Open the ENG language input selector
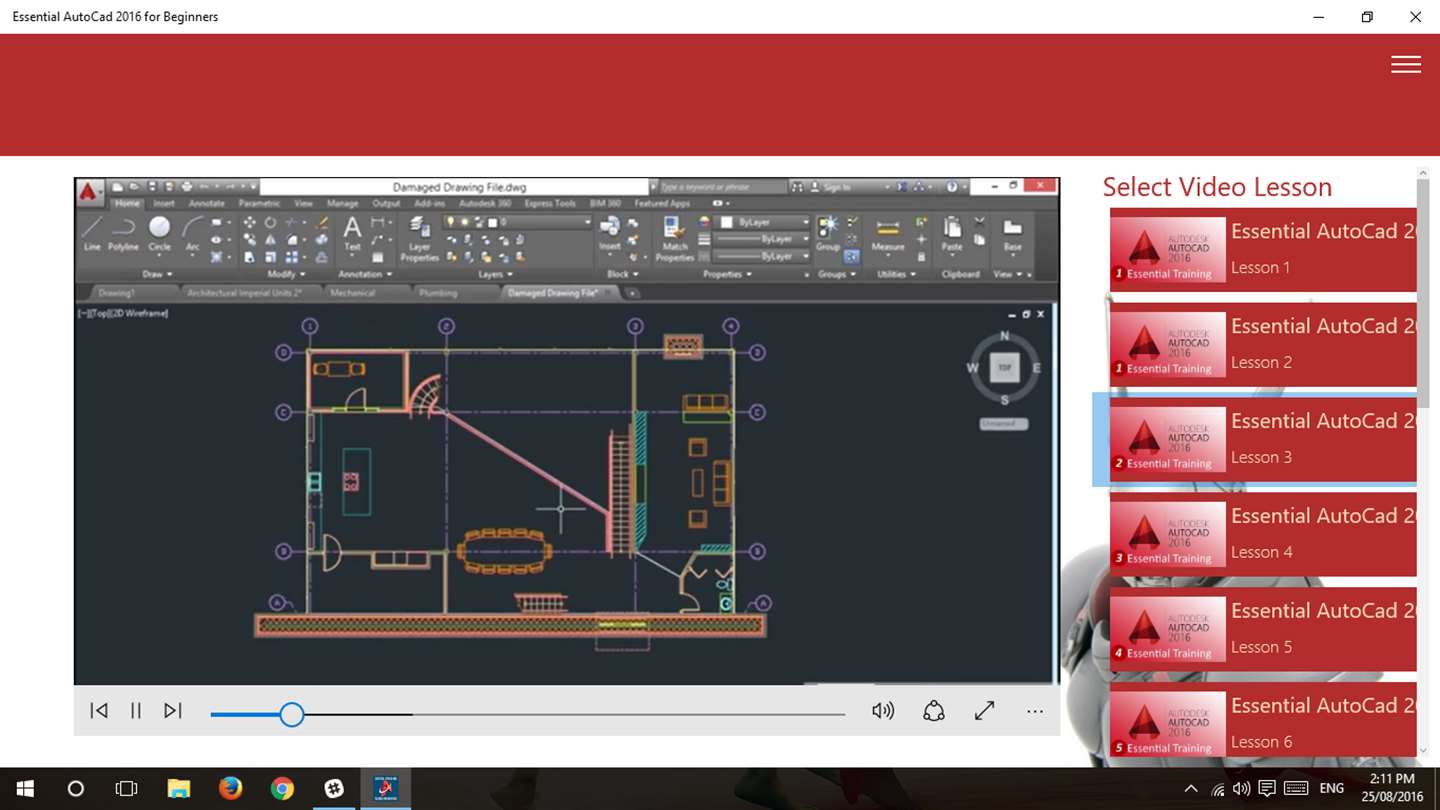 pyautogui.click(x=1331, y=789)
